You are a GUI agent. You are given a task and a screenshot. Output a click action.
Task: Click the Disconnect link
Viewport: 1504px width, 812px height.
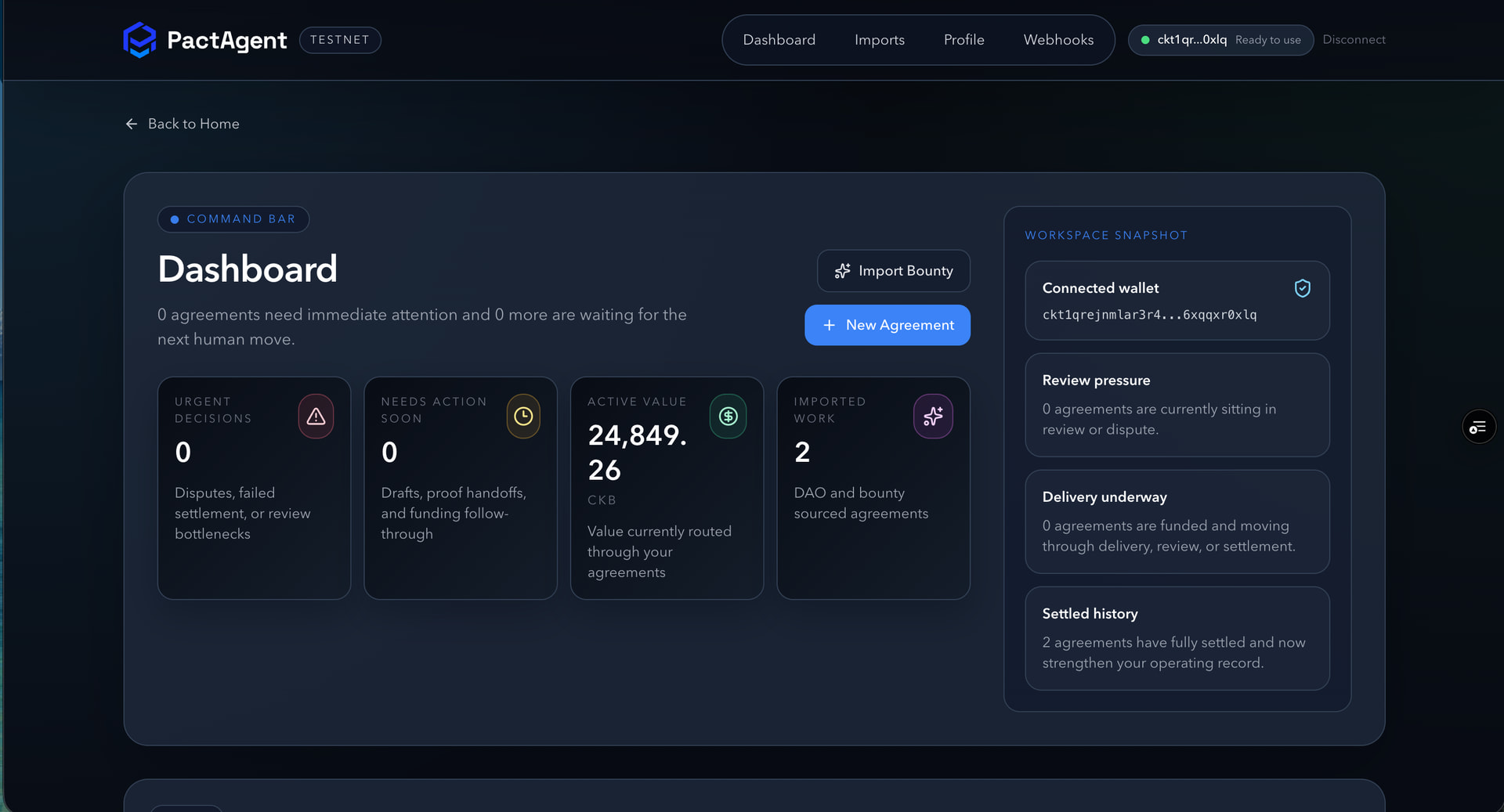click(1354, 40)
